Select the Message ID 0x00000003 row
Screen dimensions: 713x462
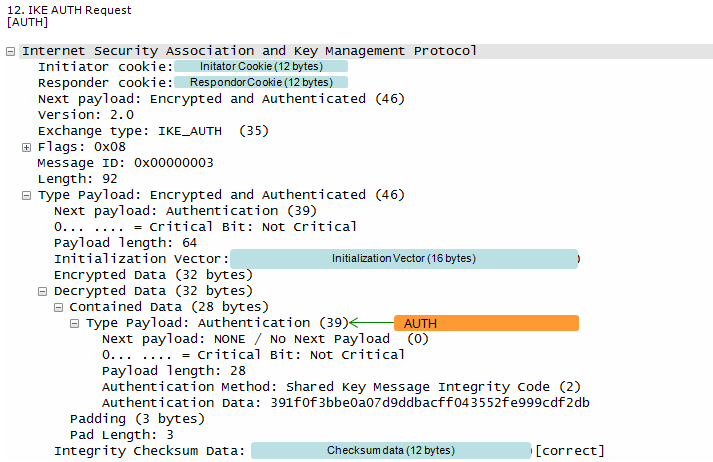pos(126,163)
